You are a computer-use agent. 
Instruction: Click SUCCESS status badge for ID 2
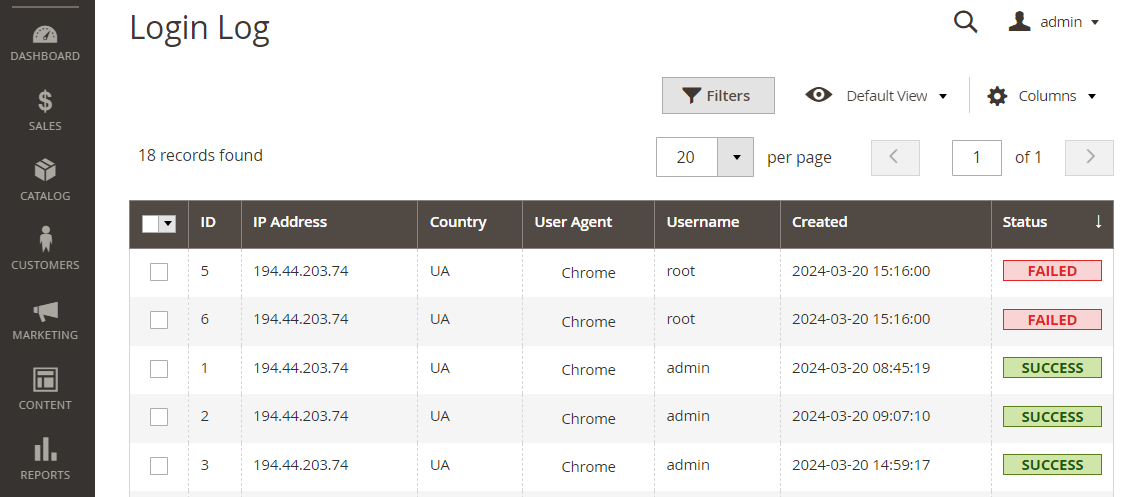[x=1052, y=416]
